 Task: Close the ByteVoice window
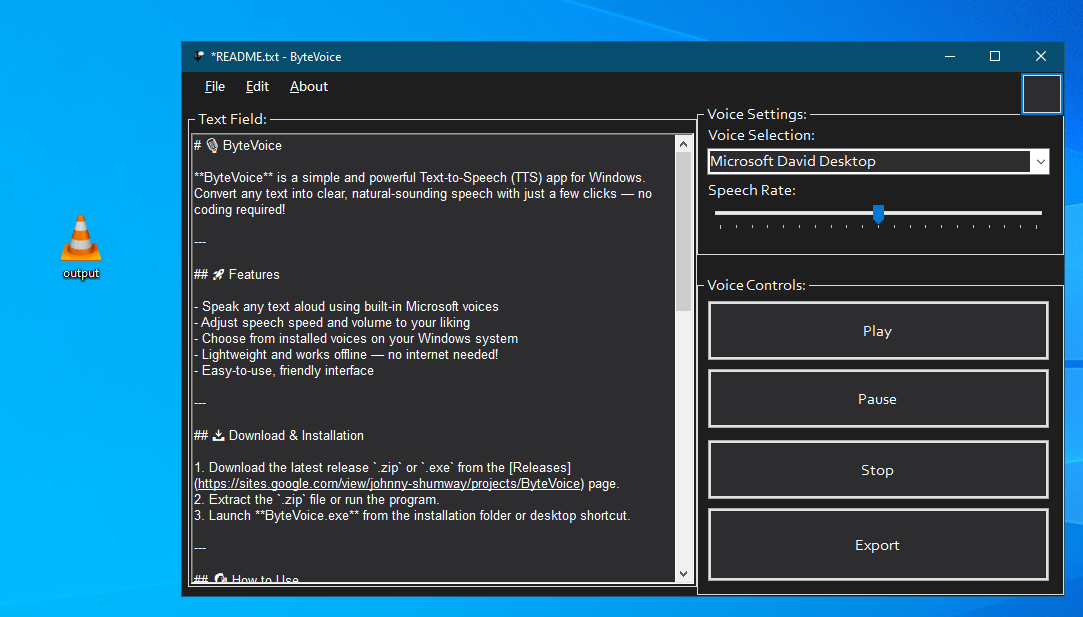coord(1040,57)
